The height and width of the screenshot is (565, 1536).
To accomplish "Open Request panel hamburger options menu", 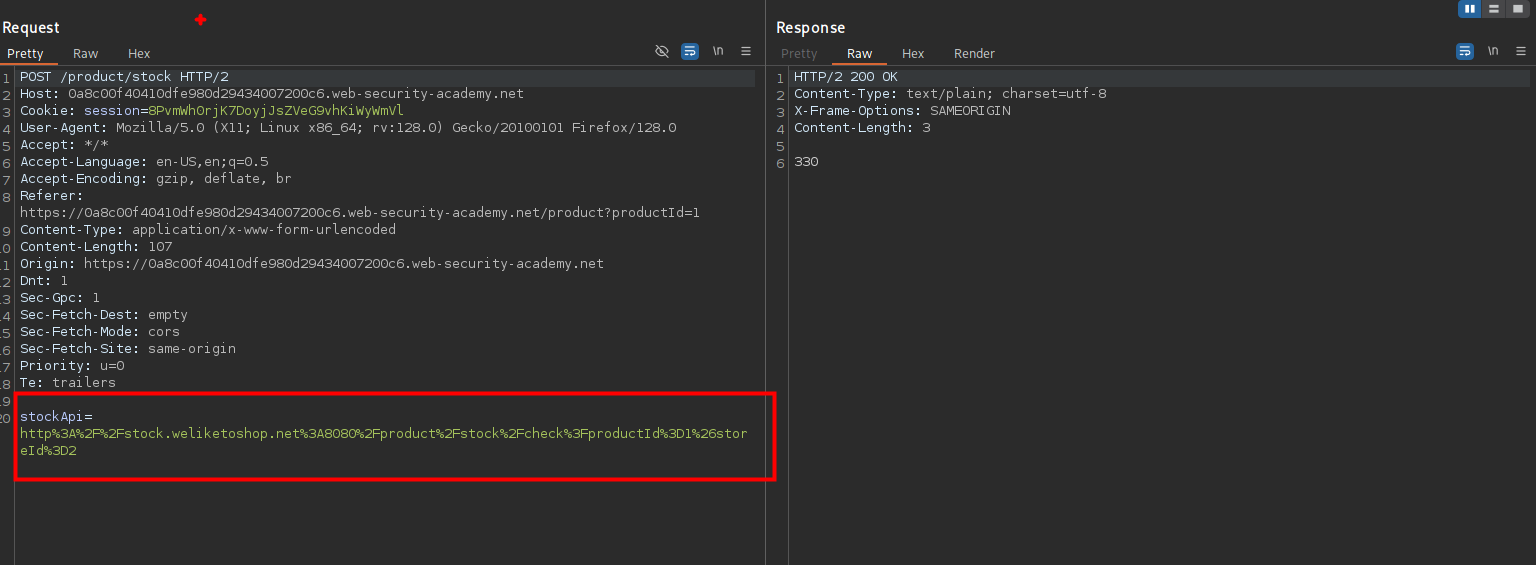I will pos(746,51).
